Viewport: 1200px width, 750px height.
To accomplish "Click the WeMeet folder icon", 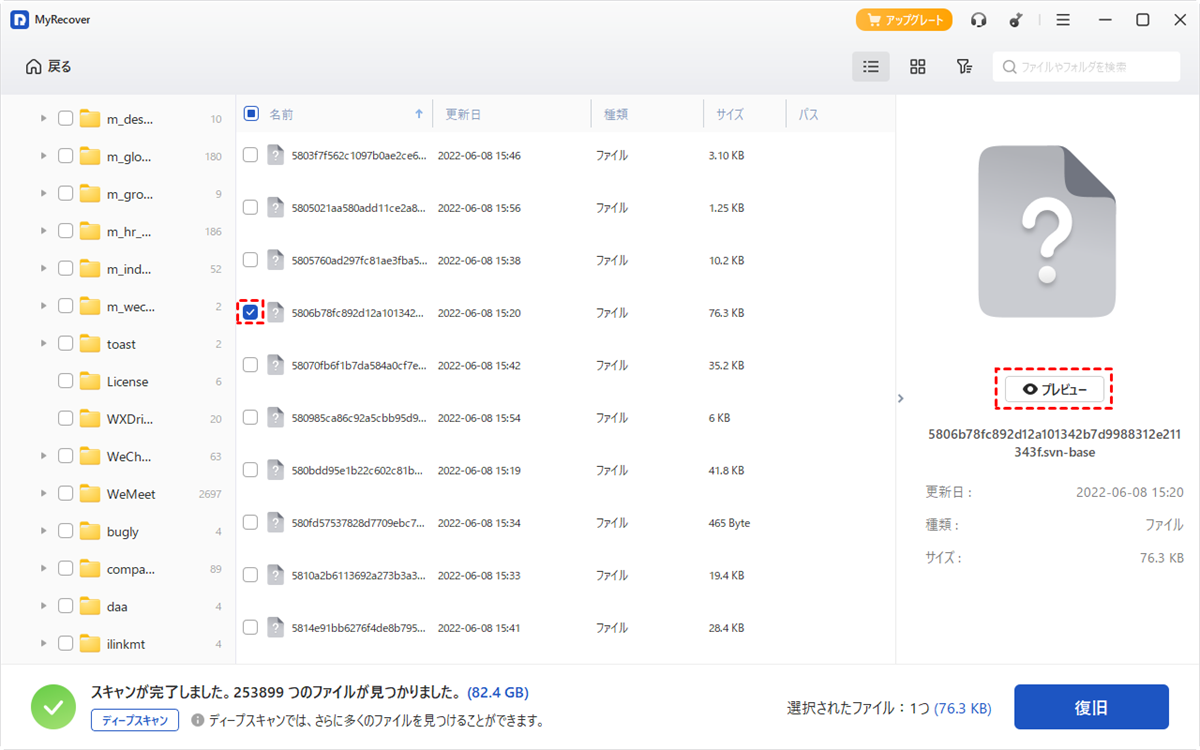I will (x=90, y=494).
